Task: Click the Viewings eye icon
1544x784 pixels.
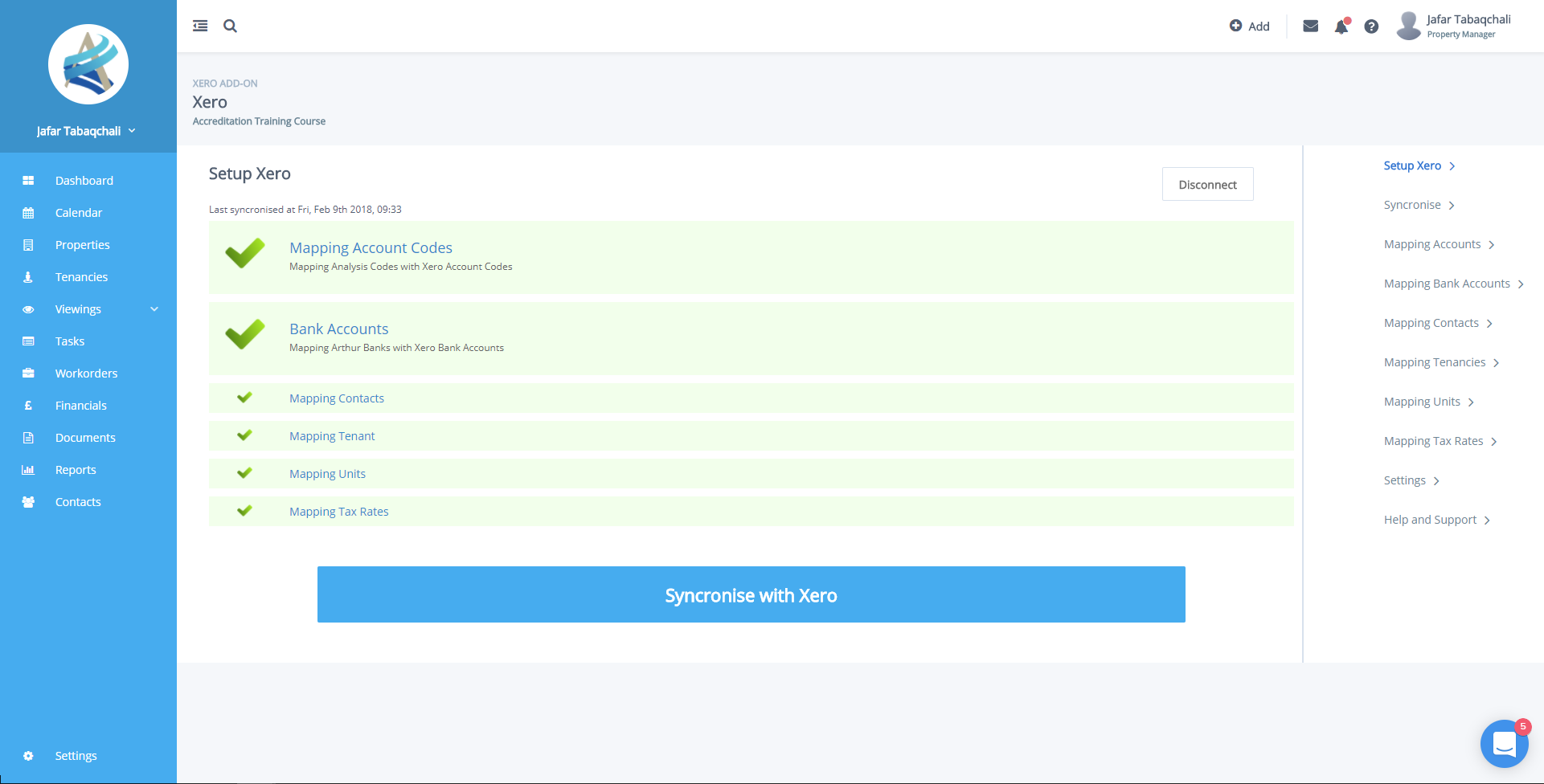Action: click(28, 309)
